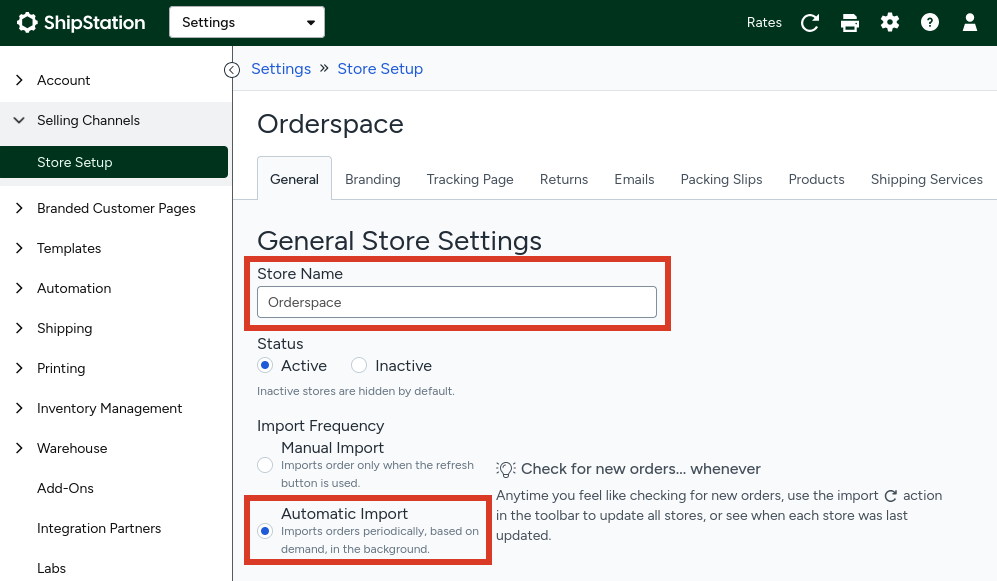Viewport: 997px width, 581px height.
Task: Switch to the Emails tab
Action: pyautogui.click(x=634, y=179)
